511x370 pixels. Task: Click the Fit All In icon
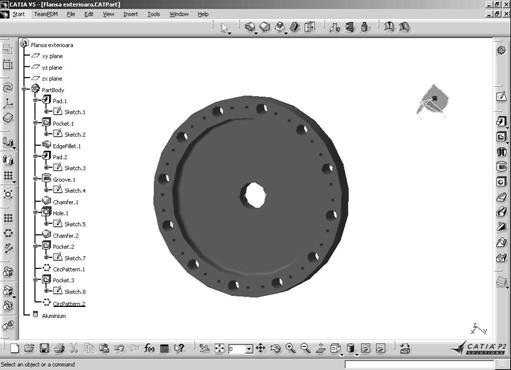pyautogui.click(x=219, y=349)
